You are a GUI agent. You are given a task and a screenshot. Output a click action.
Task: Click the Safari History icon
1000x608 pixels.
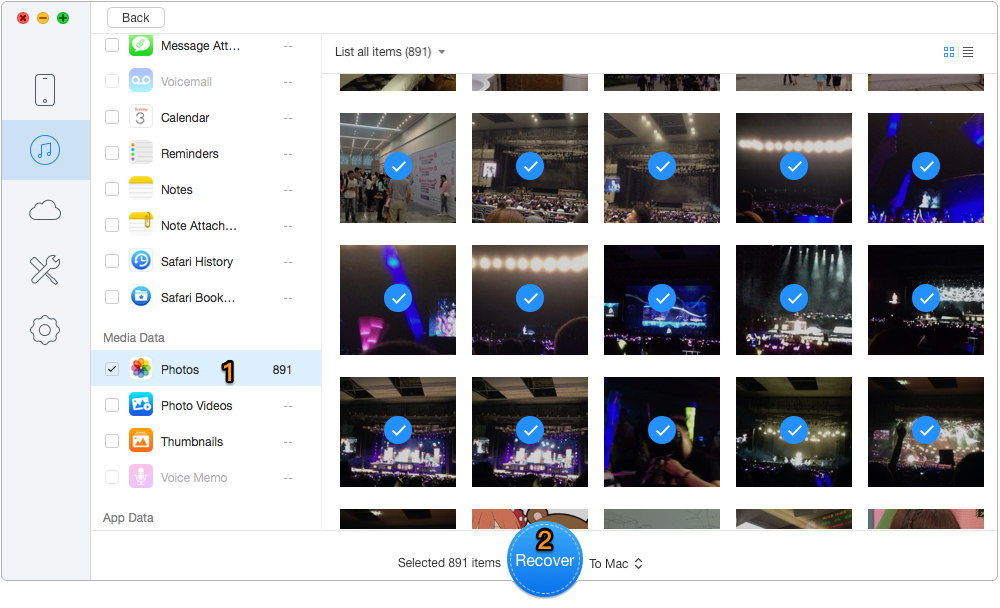[x=141, y=262]
